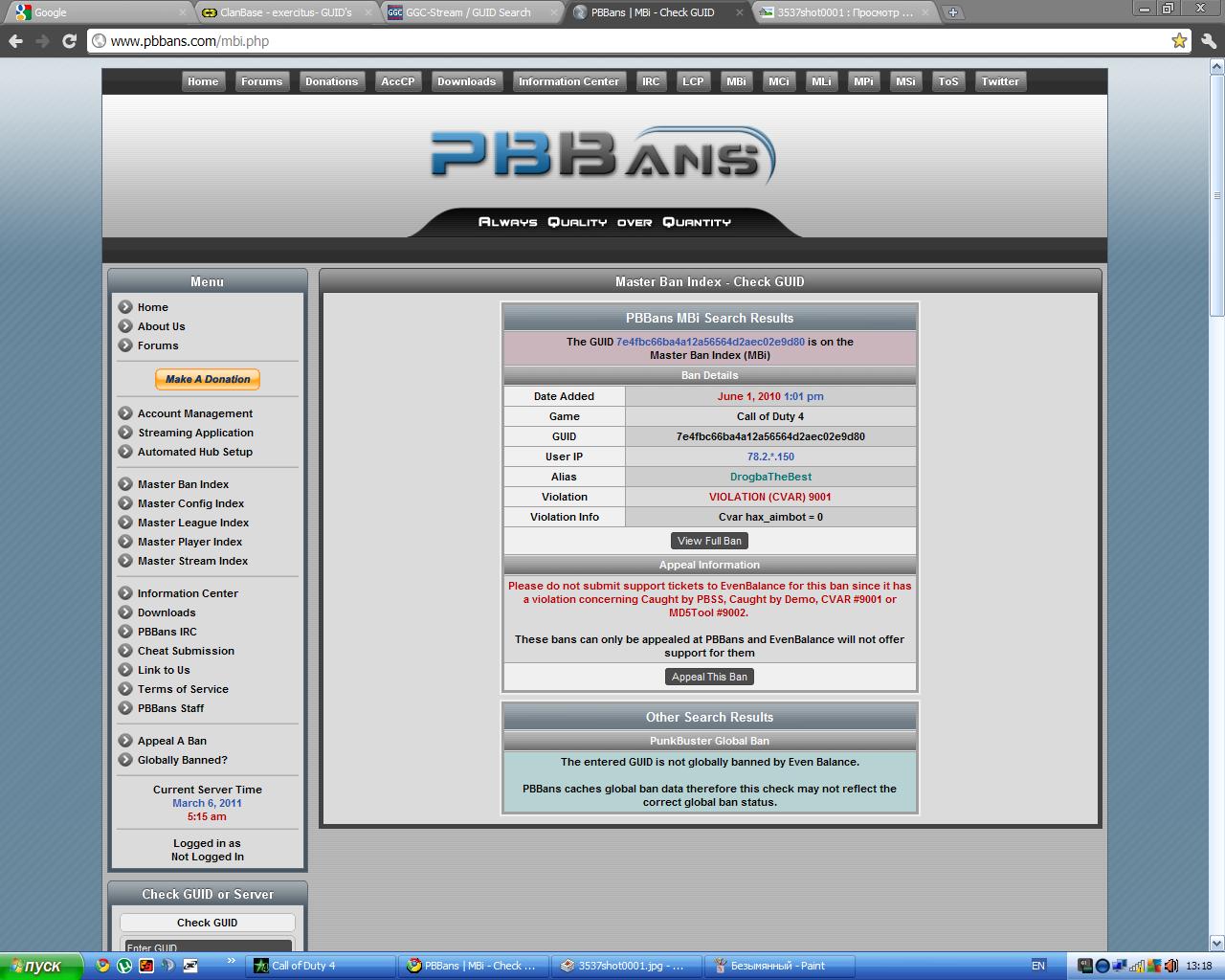Open MLi in the top navigation
The width and height of the screenshot is (1225, 980).
coord(821,82)
